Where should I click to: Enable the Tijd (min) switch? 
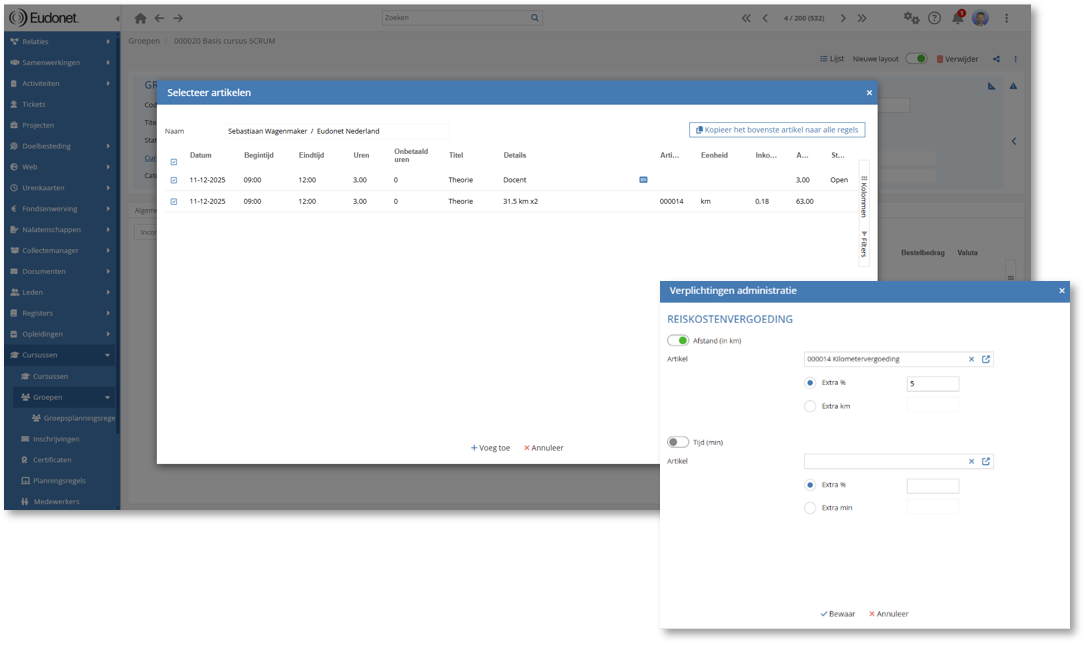coord(678,442)
